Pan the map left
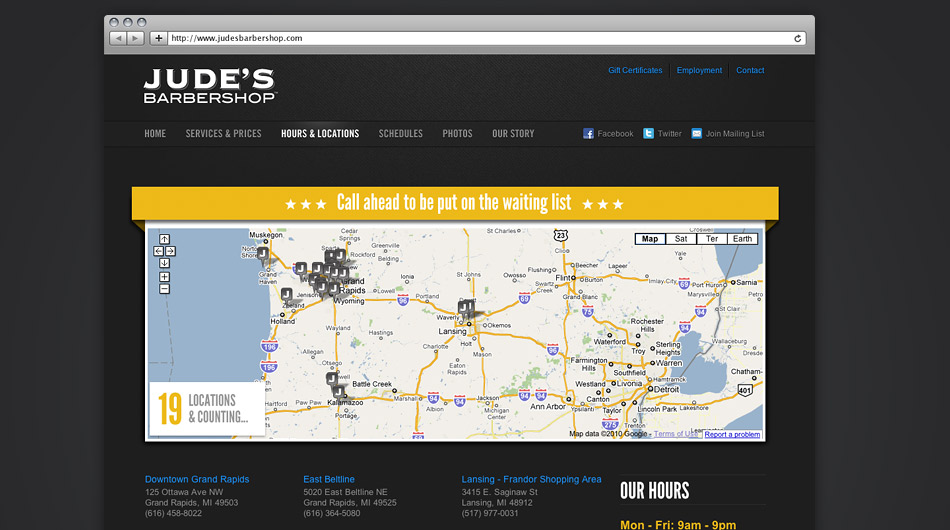The width and height of the screenshot is (950, 530). [x=158, y=251]
